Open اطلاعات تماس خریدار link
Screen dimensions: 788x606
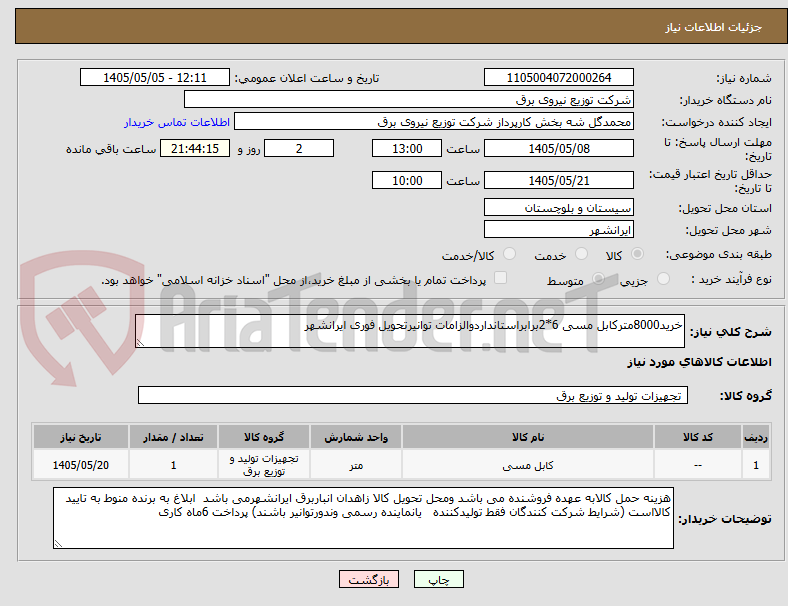(x=177, y=122)
